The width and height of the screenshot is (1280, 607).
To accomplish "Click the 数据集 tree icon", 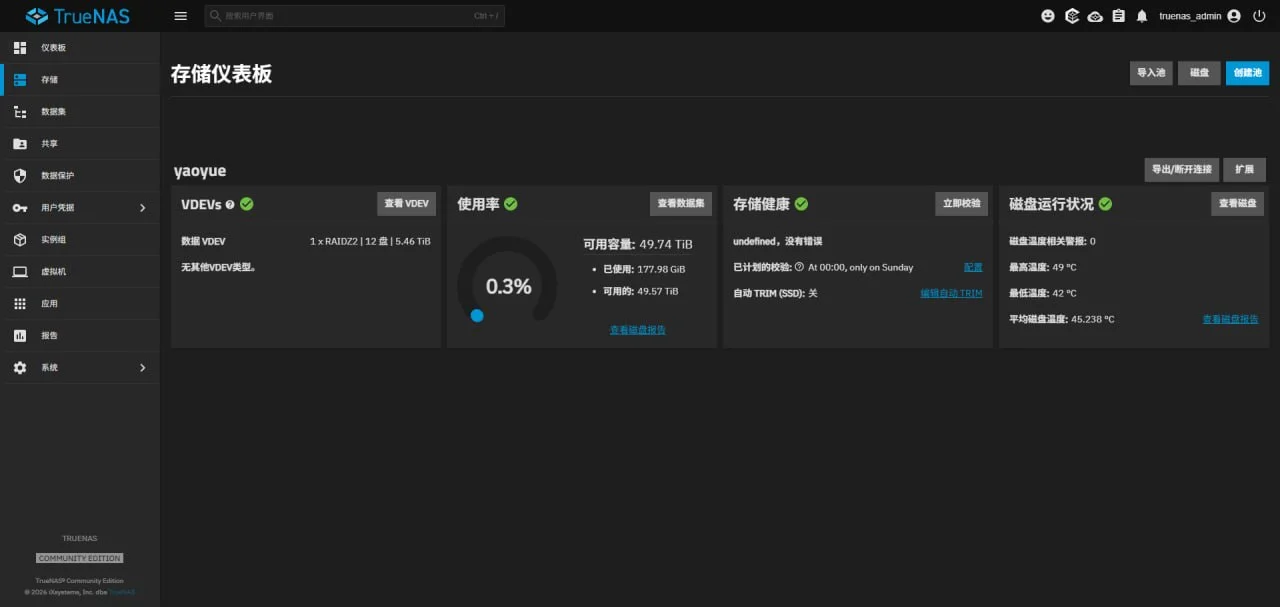I will [x=20, y=112].
